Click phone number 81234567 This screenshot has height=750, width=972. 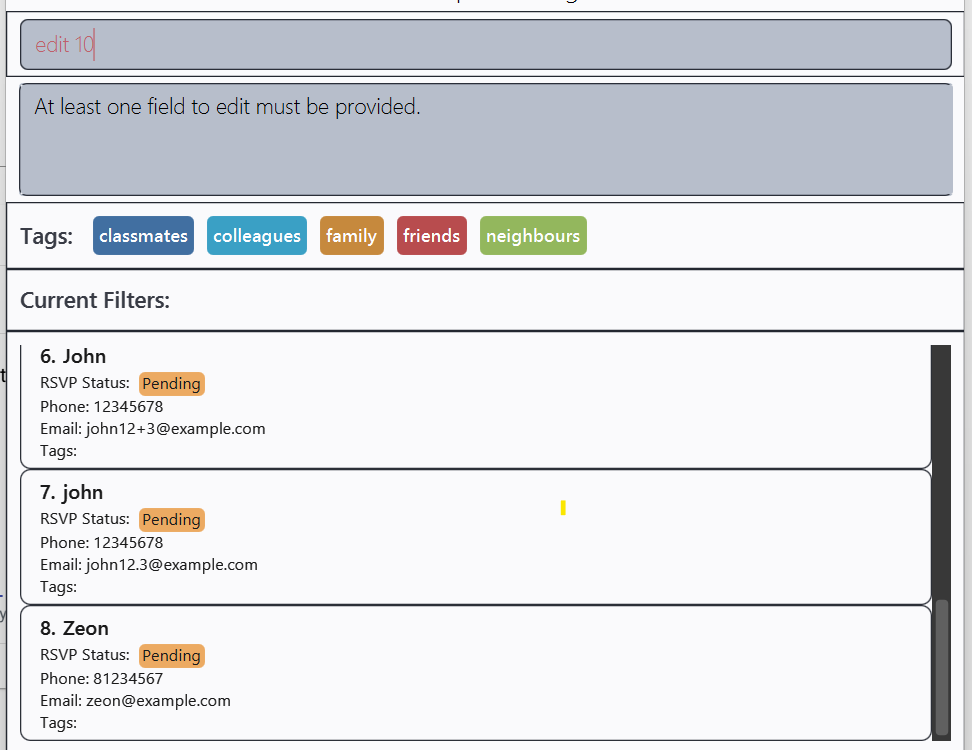point(128,679)
